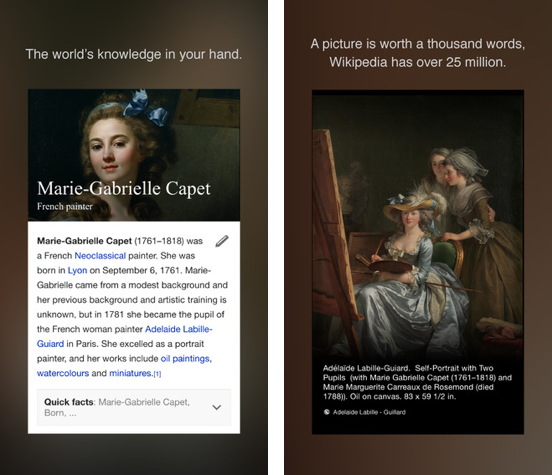552x475 pixels.
Task: Tap the Adelaide Labille - Guillard attribution text
Action: (x=369, y=412)
